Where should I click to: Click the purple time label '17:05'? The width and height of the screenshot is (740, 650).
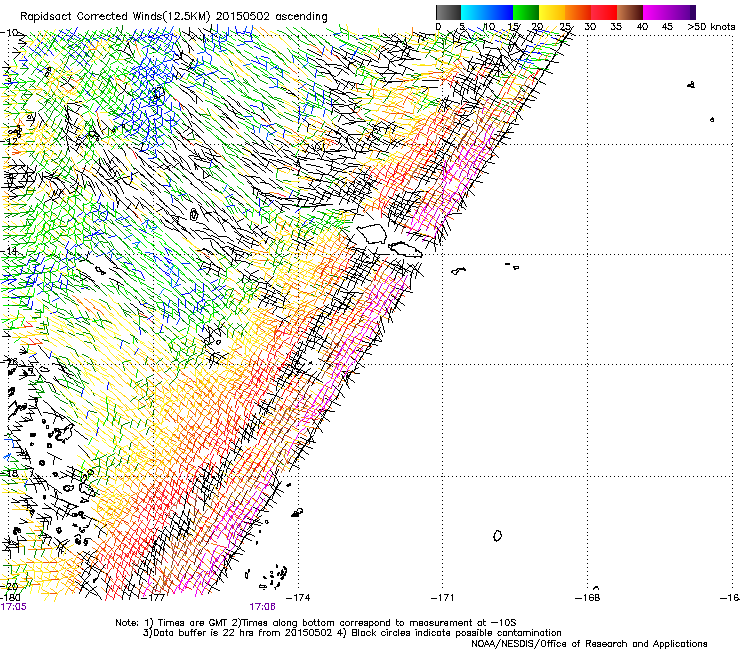coord(14,607)
